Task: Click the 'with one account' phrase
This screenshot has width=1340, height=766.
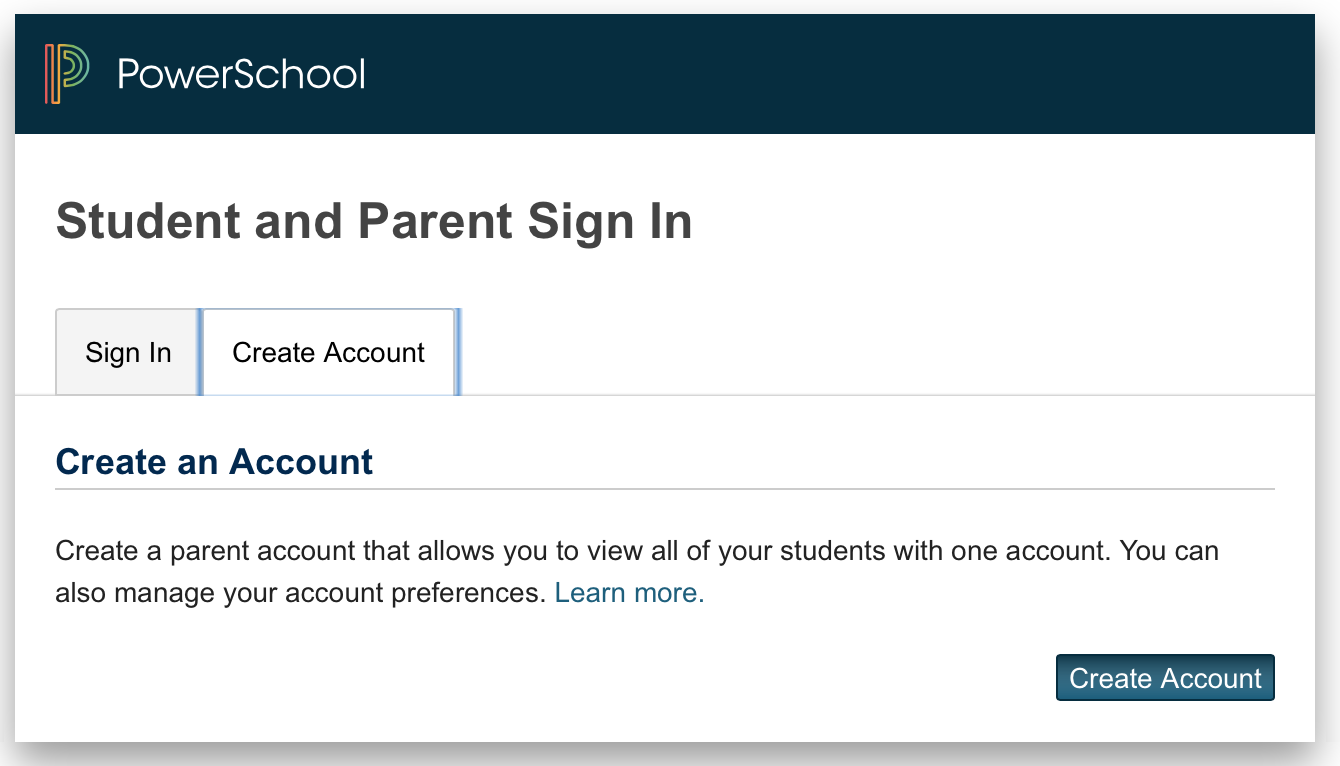Action: click(1002, 551)
